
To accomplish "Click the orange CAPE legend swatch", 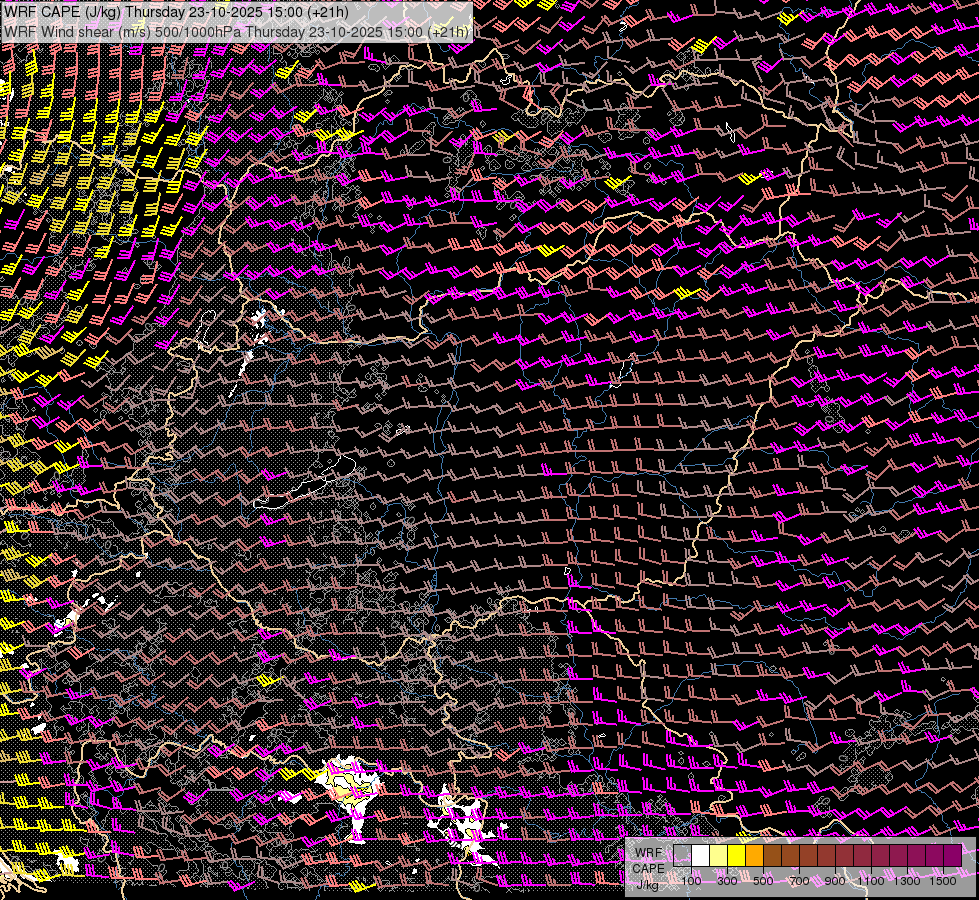I will 755,856.
